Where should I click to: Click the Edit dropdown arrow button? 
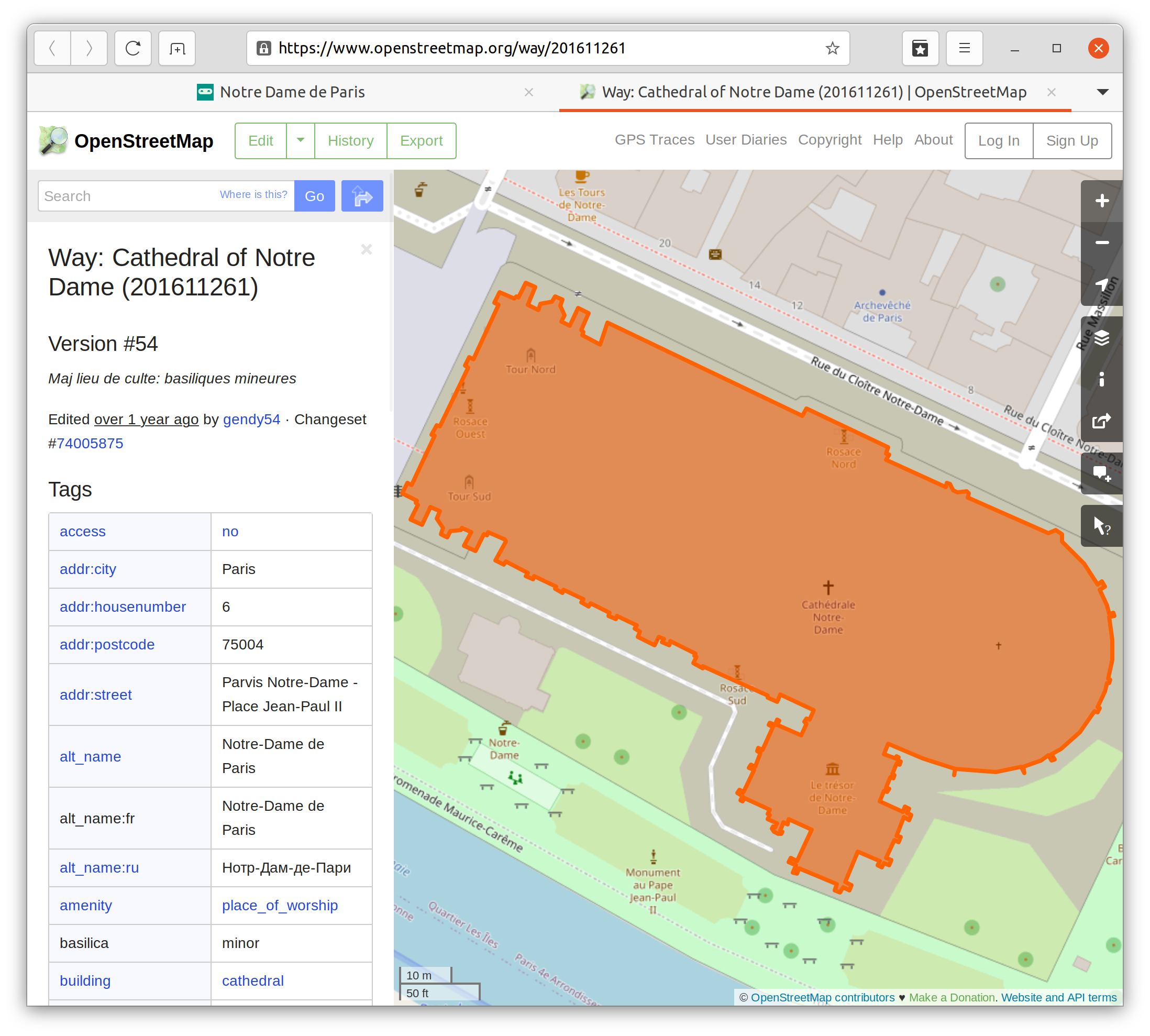(300, 140)
